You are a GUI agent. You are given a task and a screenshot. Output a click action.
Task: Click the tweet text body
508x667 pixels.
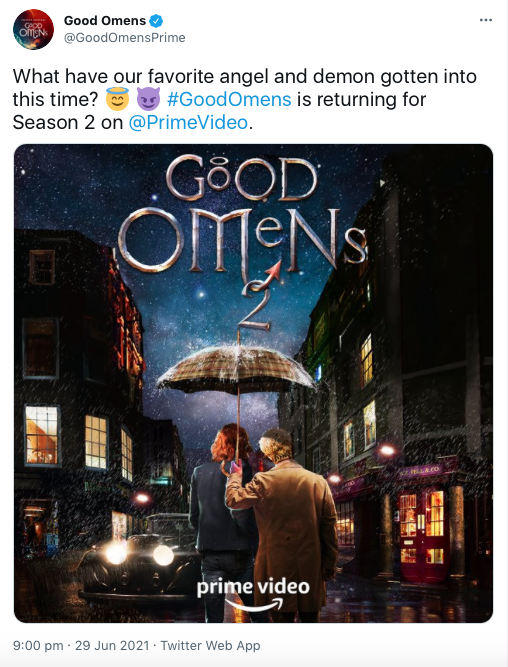(x=245, y=100)
